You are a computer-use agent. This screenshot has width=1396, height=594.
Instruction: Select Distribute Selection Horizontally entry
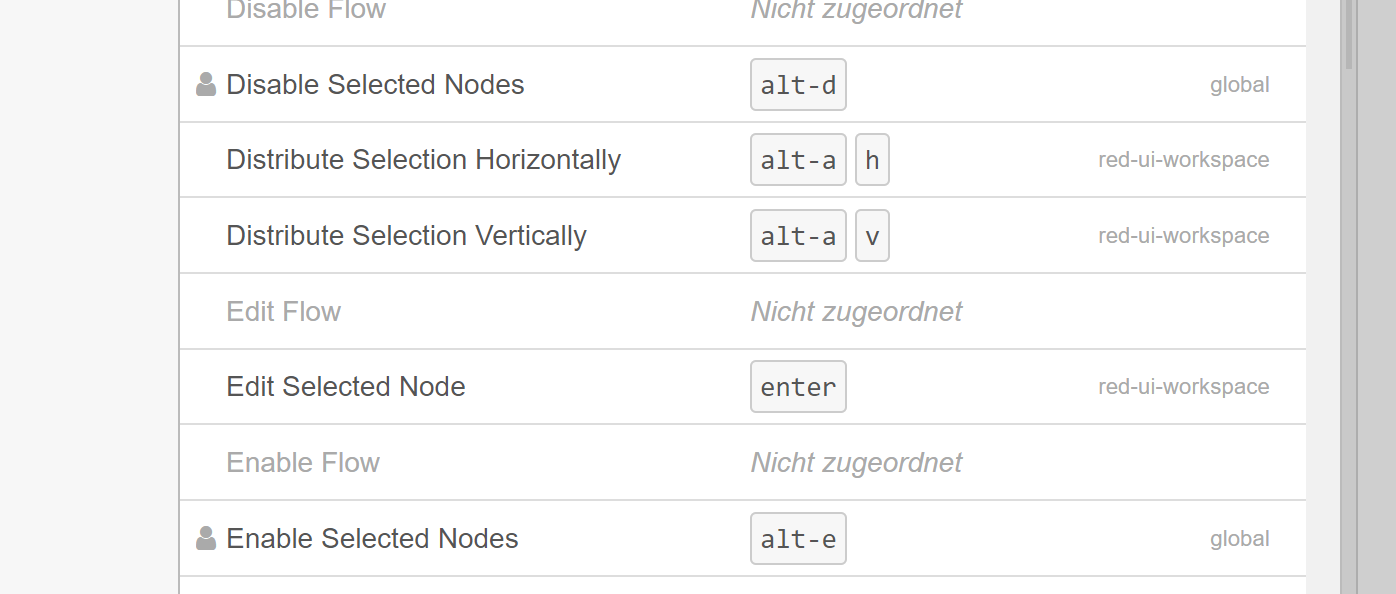coord(743,160)
